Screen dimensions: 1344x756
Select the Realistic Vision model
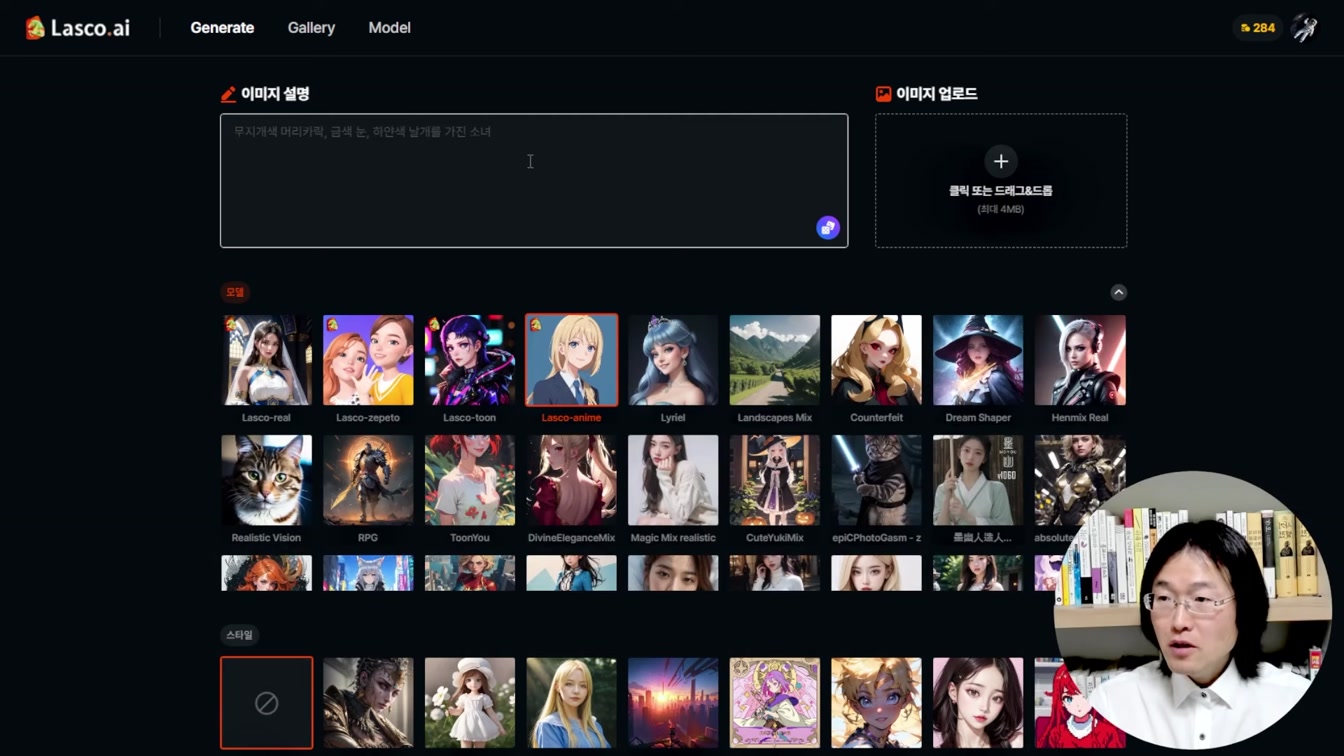(x=266, y=480)
